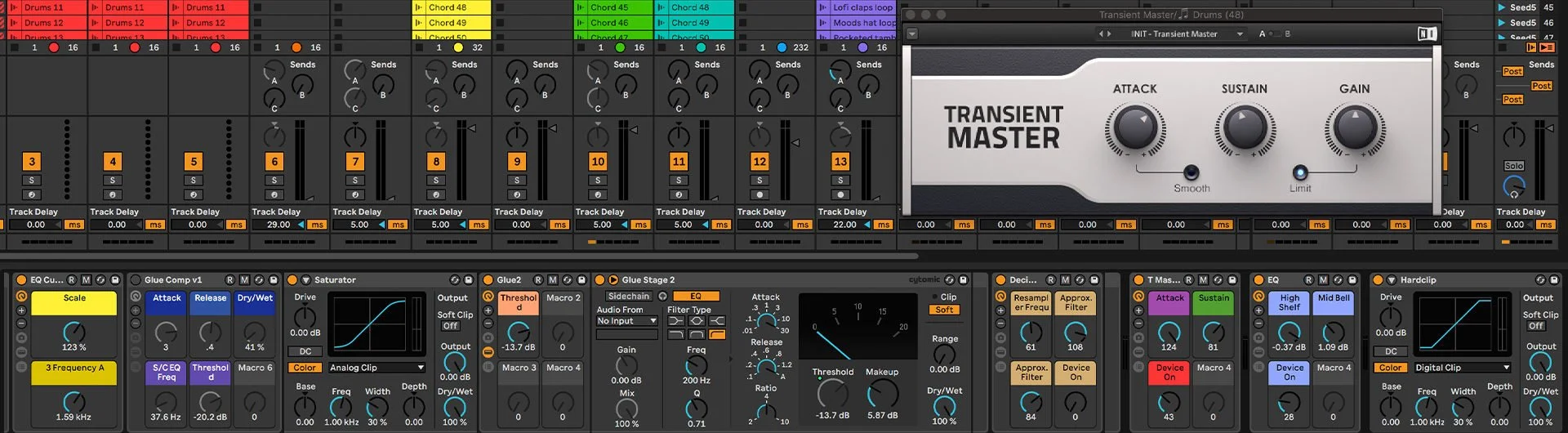Toggle Soft clip button in Glue Stage 2
The image size is (1568, 433).
944,310
